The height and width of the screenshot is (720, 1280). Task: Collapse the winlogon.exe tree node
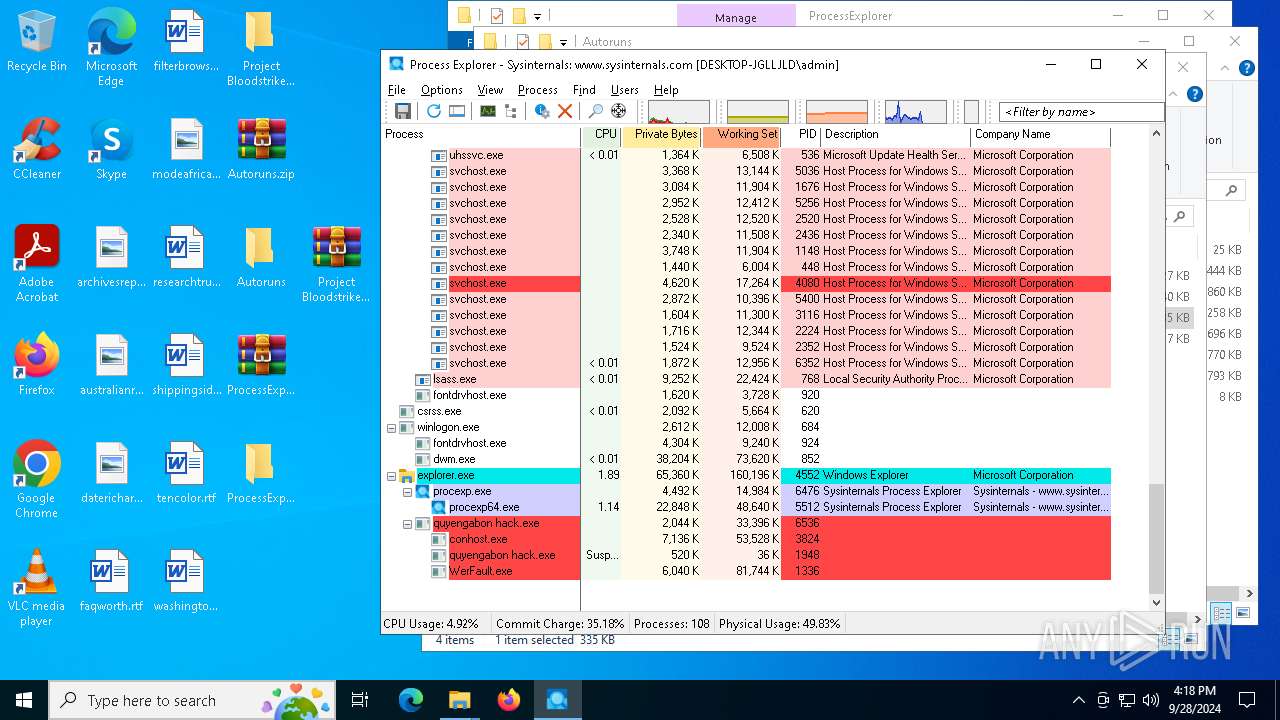391,427
